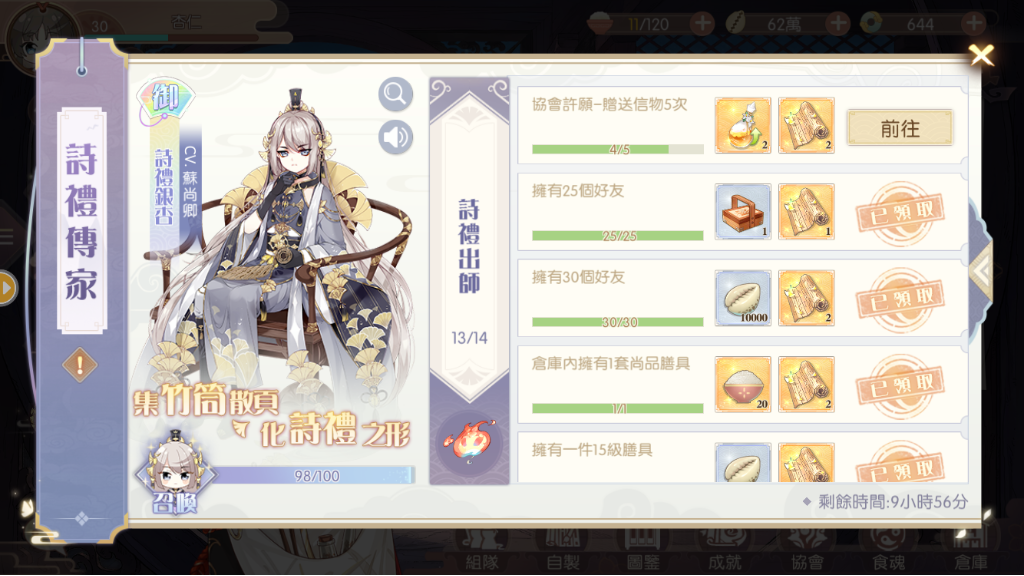This screenshot has width=1024, height=576.
Task: Close the event panel with X
Action: (981, 55)
